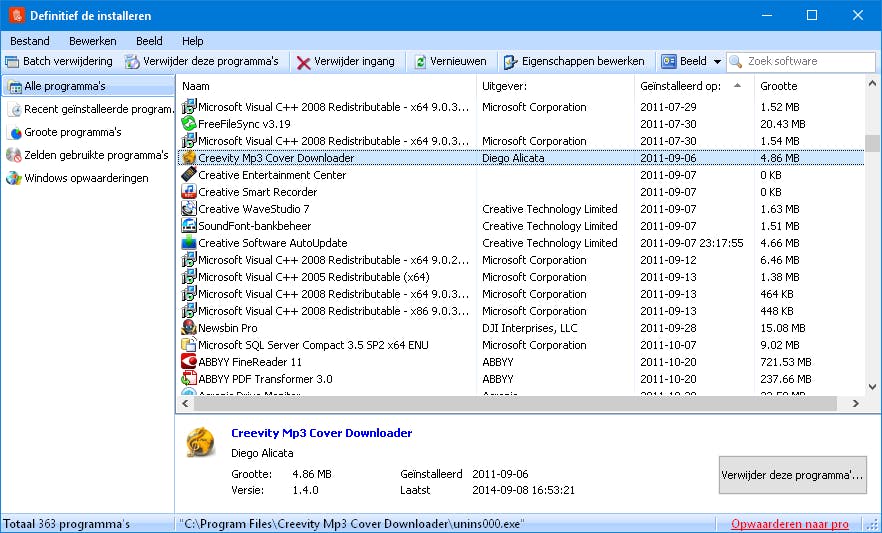Click the vertical scrollbar thumb

point(872,143)
